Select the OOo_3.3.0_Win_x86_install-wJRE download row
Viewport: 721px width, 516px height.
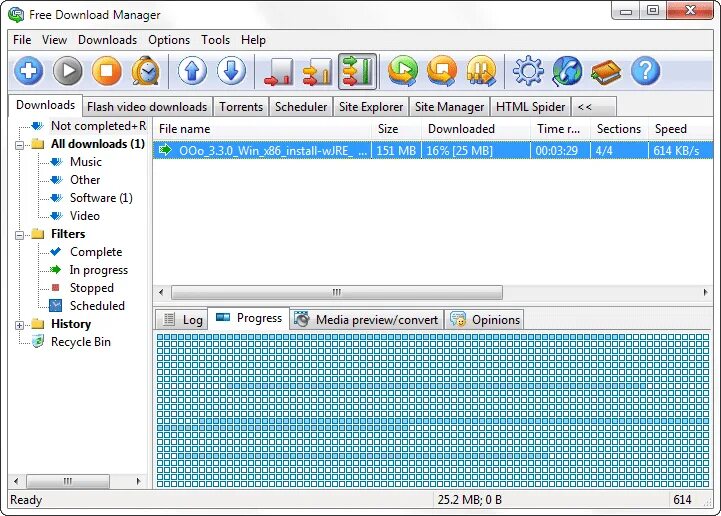[x=433, y=150]
